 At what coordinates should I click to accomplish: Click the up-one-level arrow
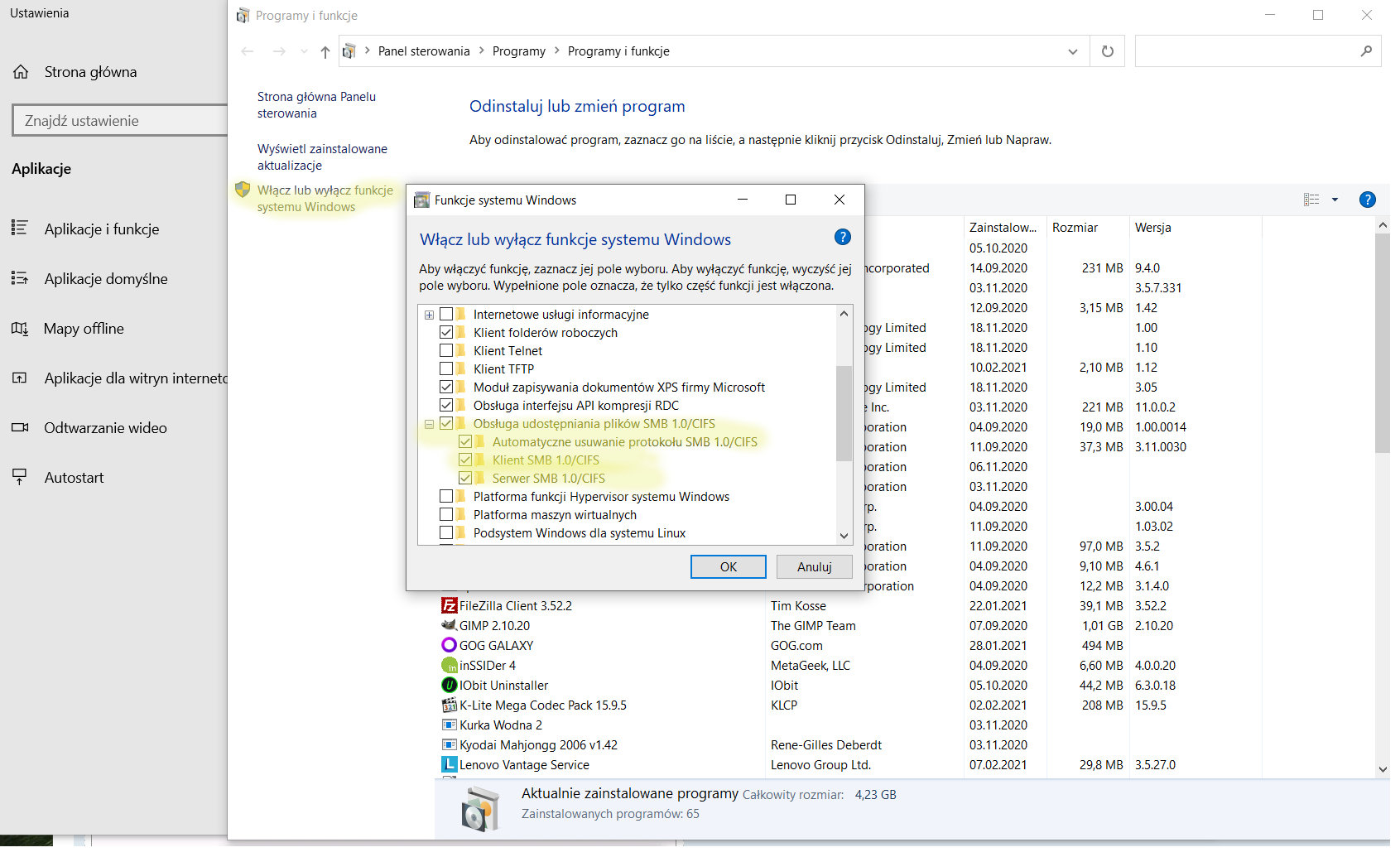[x=325, y=51]
